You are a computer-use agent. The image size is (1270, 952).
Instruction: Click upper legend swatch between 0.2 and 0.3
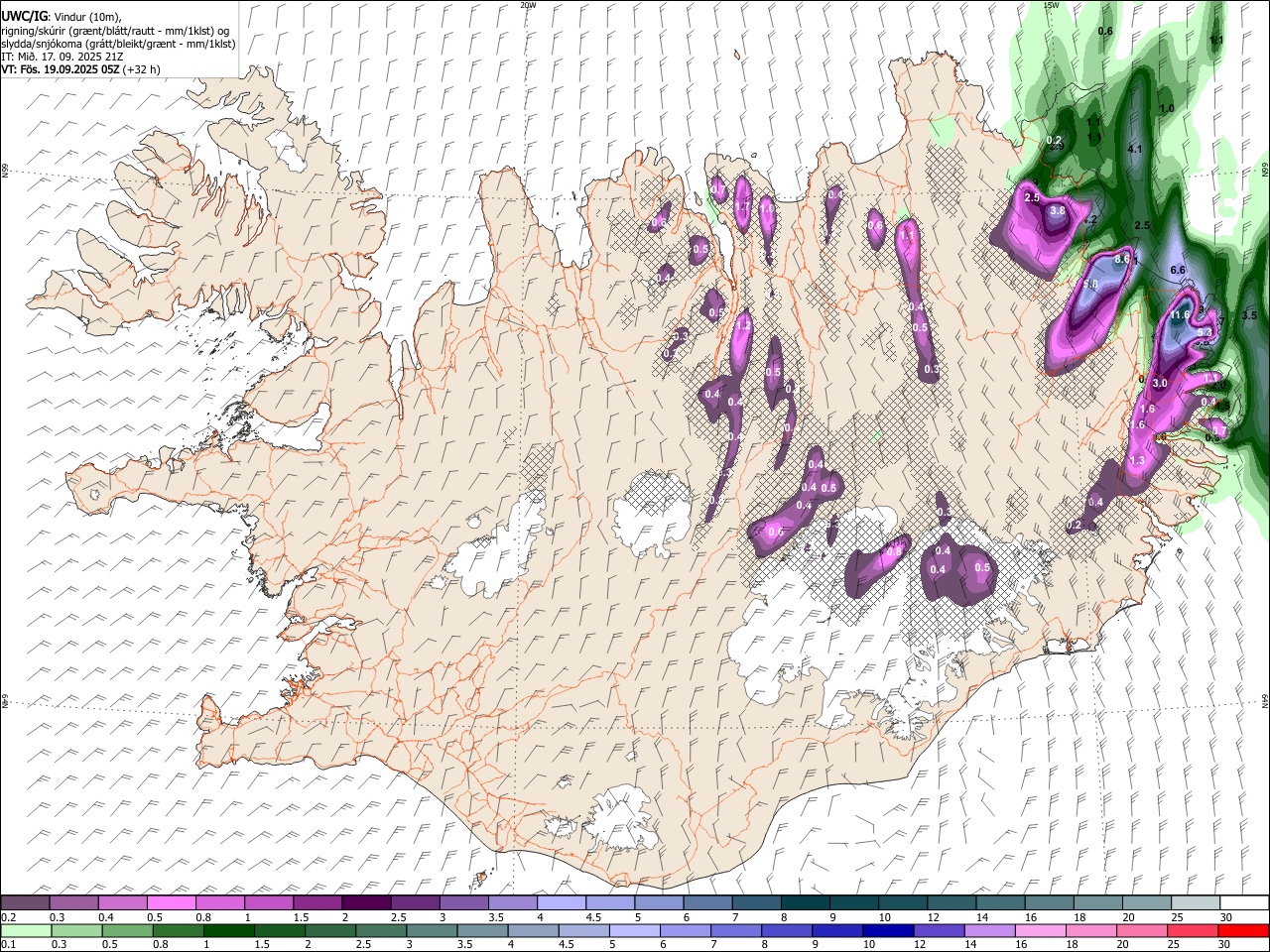pos(26,903)
